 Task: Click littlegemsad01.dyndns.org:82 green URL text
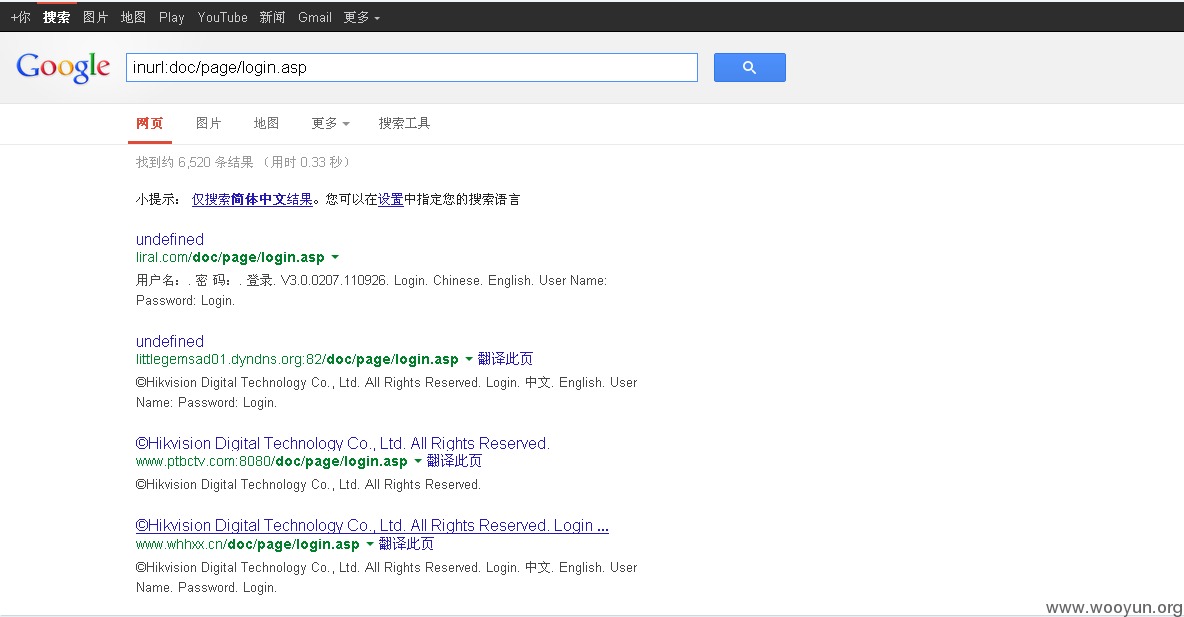tap(298, 359)
